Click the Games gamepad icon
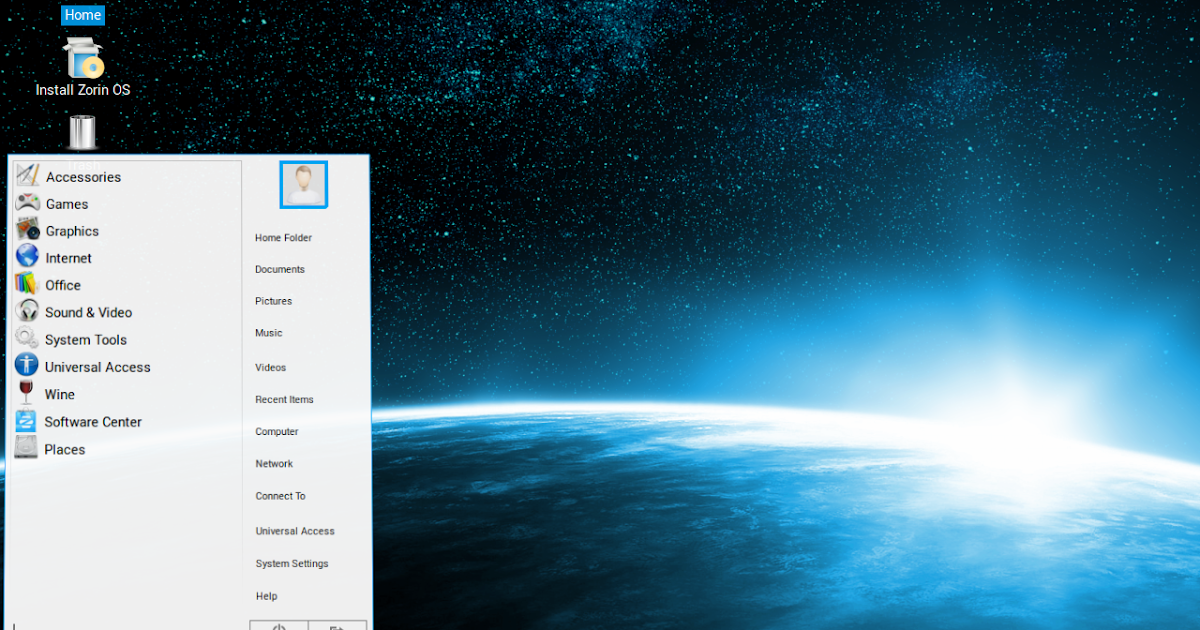 click(26, 202)
